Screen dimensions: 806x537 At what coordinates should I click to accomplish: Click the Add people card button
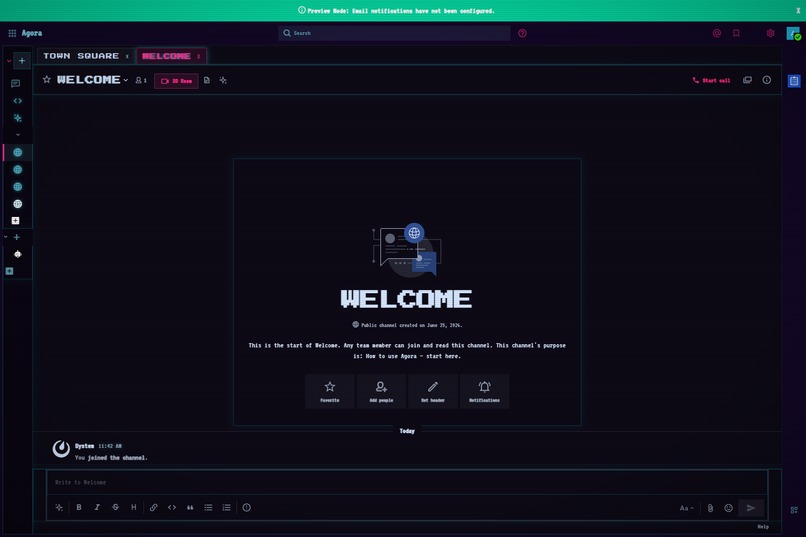[x=381, y=392]
